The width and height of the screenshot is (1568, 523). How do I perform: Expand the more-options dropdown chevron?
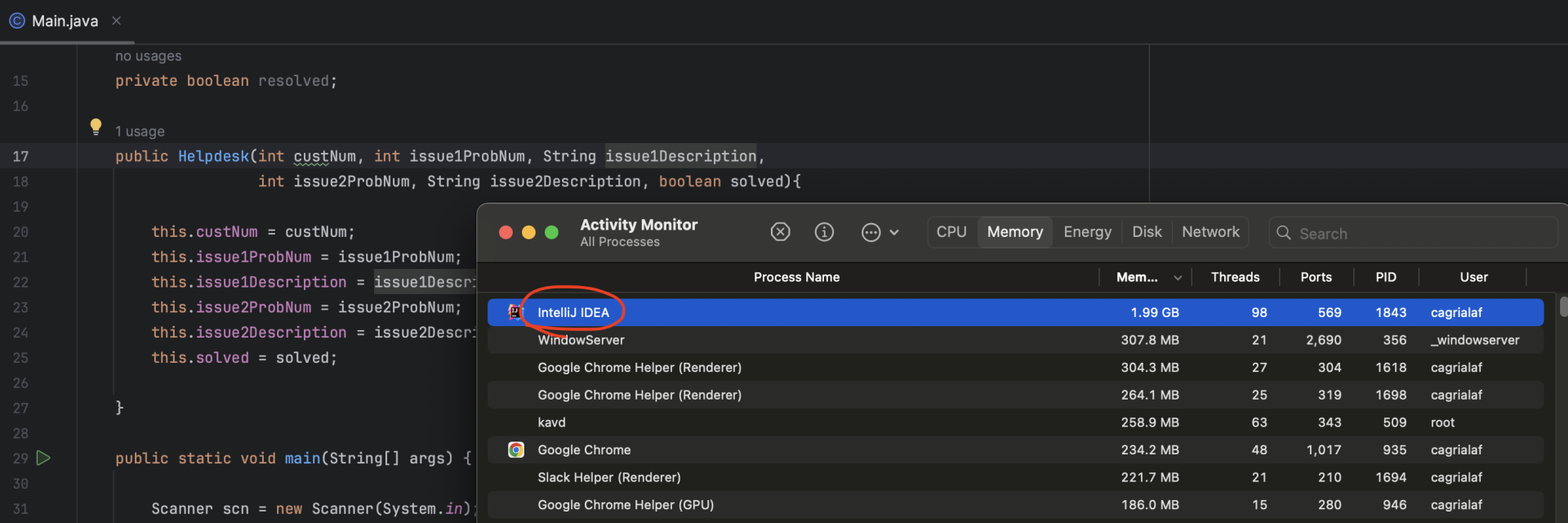click(894, 233)
